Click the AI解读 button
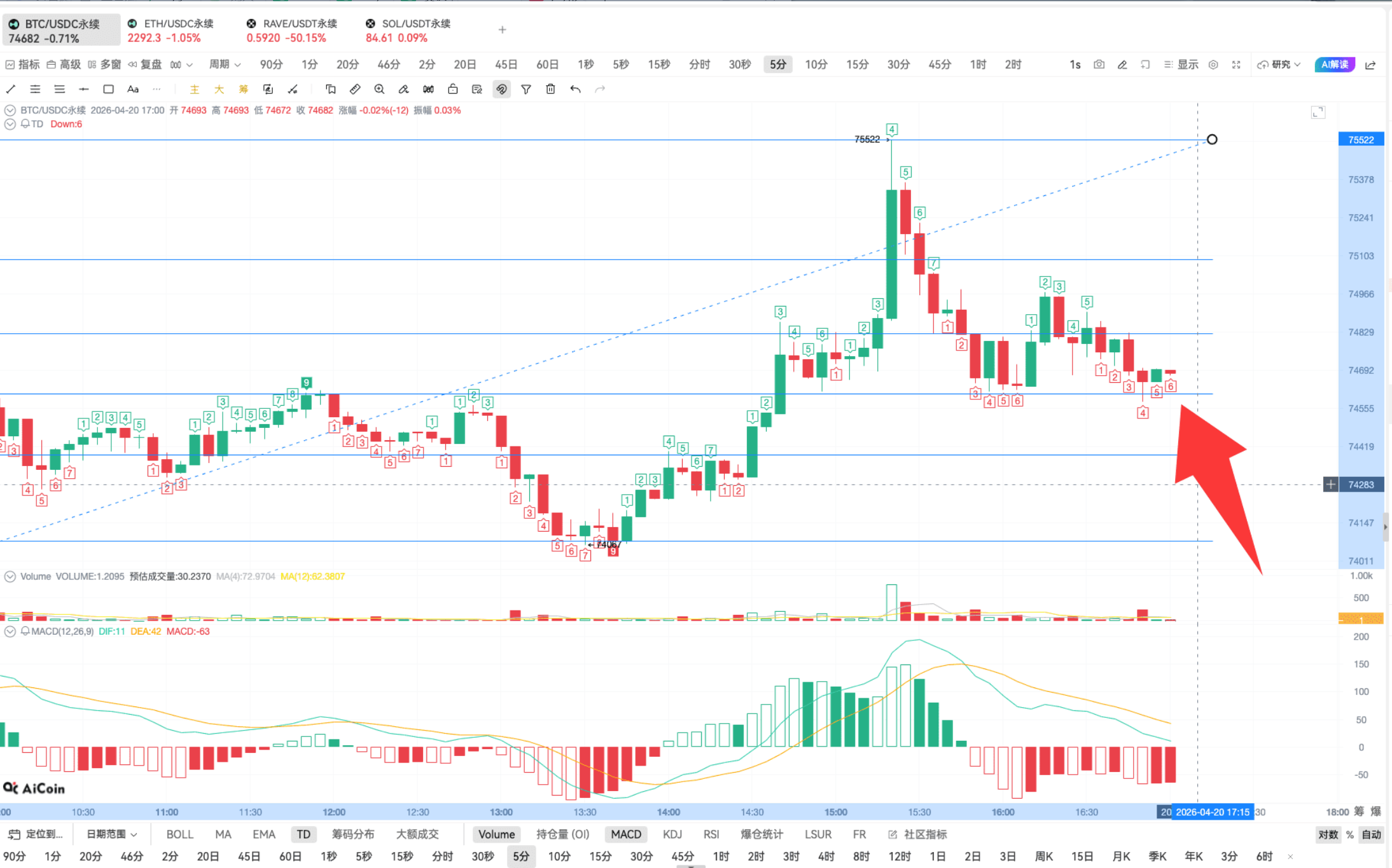Image resolution: width=1392 pixels, height=868 pixels. click(x=1334, y=64)
